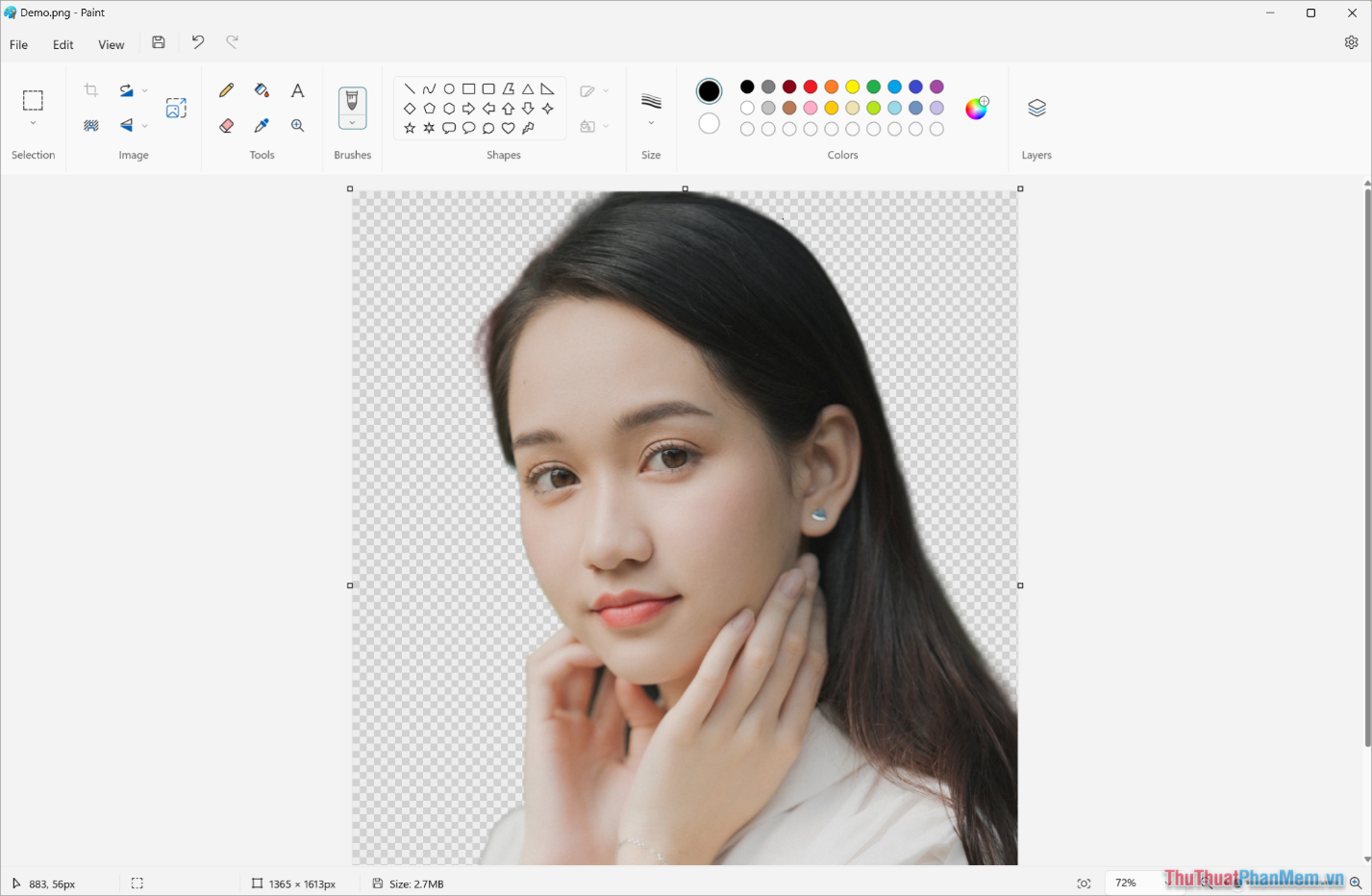
Task: Pick the Text tool
Action: point(297,89)
